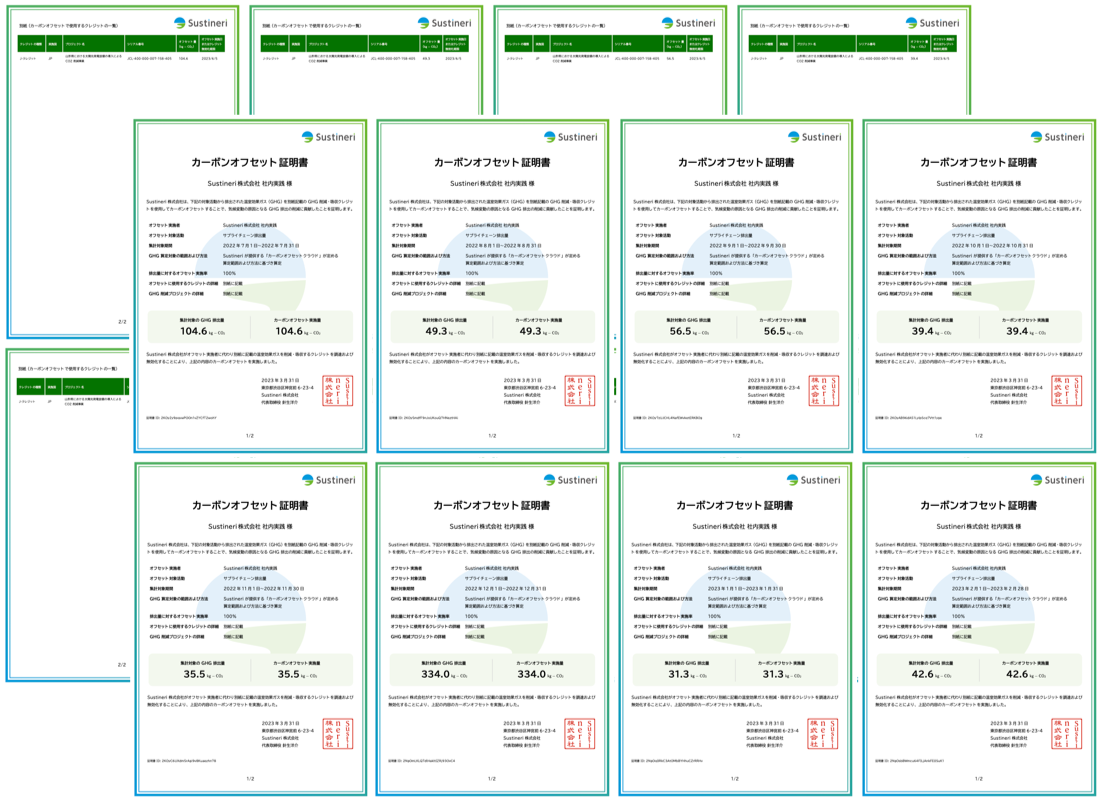Click the red company seal on the 42.6 kg certificate
1100x800 pixels.
(1066, 734)
